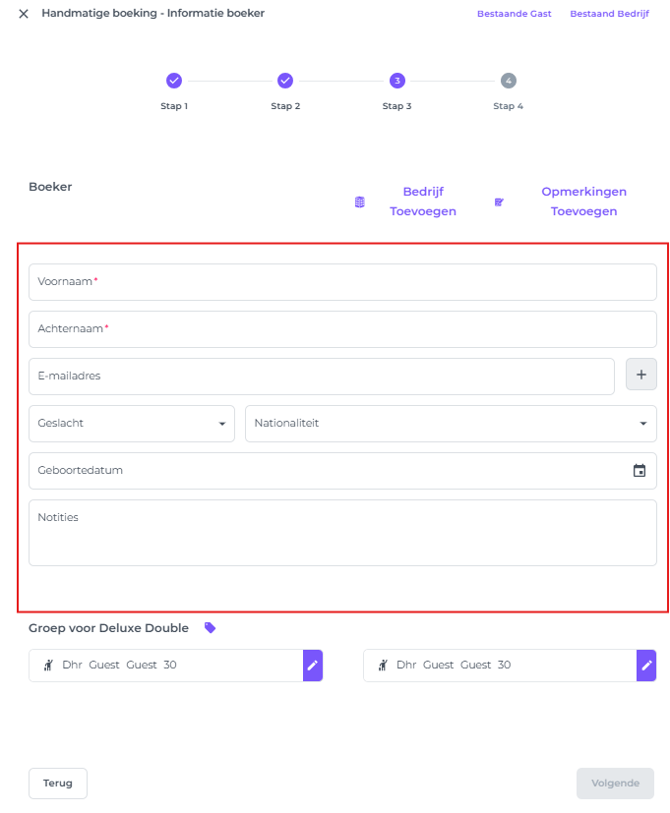670x813 pixels.
Task: Click the purple tag icon near Deluxe Double
Action: (210, 628)
